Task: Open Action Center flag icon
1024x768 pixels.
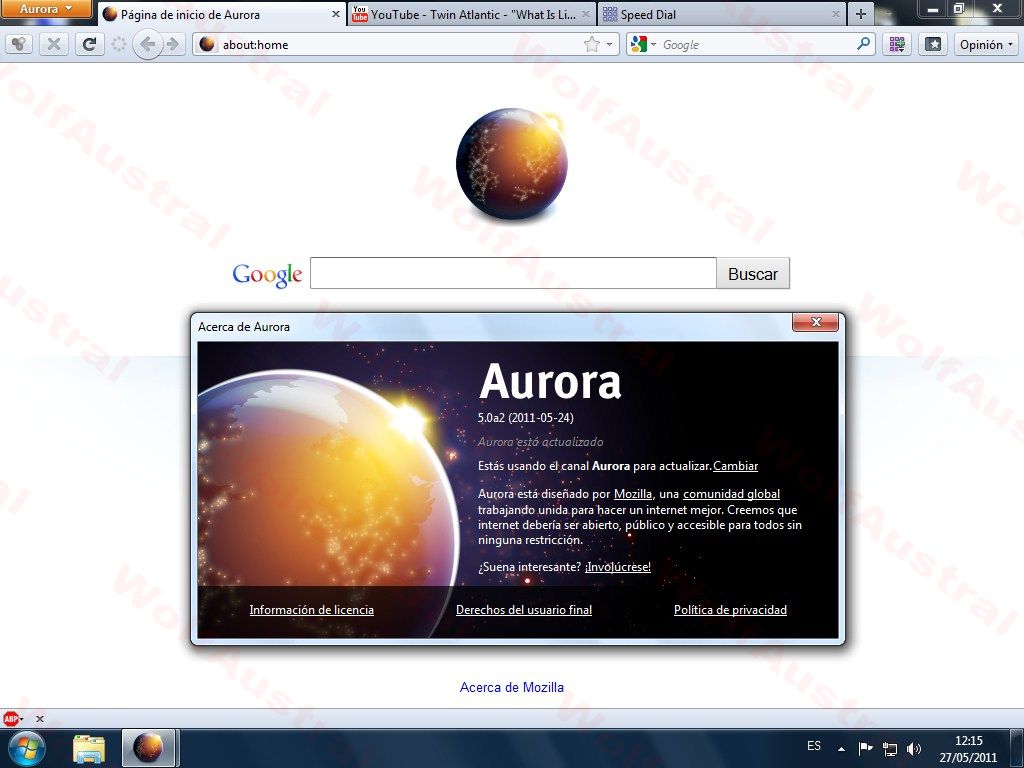Action: 865,748
